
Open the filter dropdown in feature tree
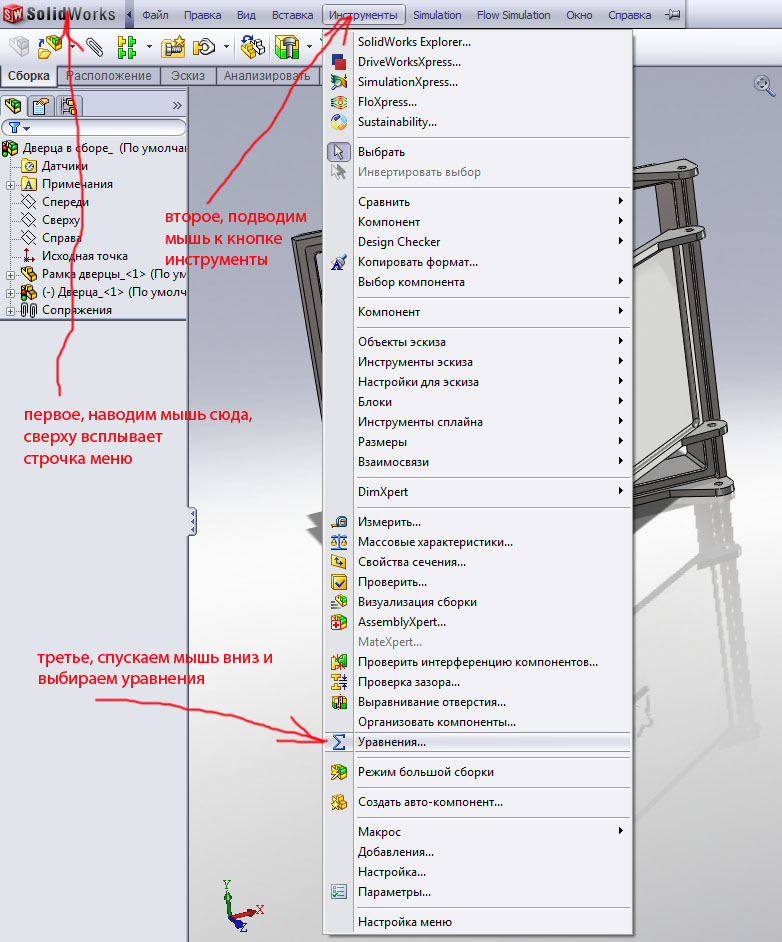[20, 128]
